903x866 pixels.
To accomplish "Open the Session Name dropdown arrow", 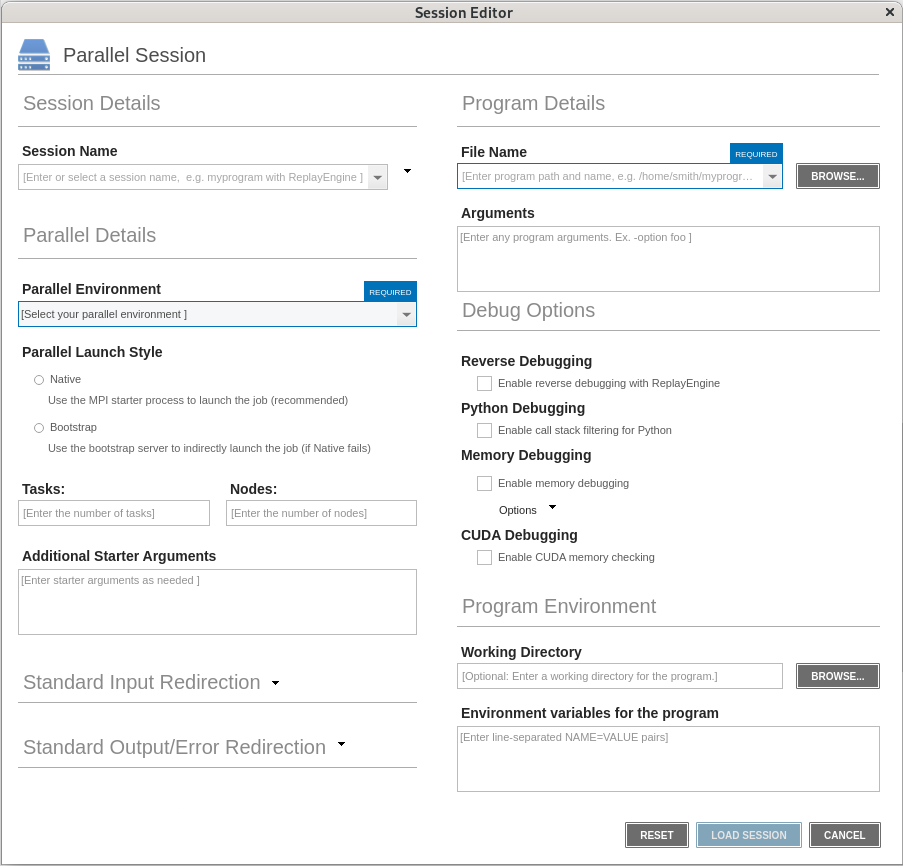I will (x=377, y=178).
